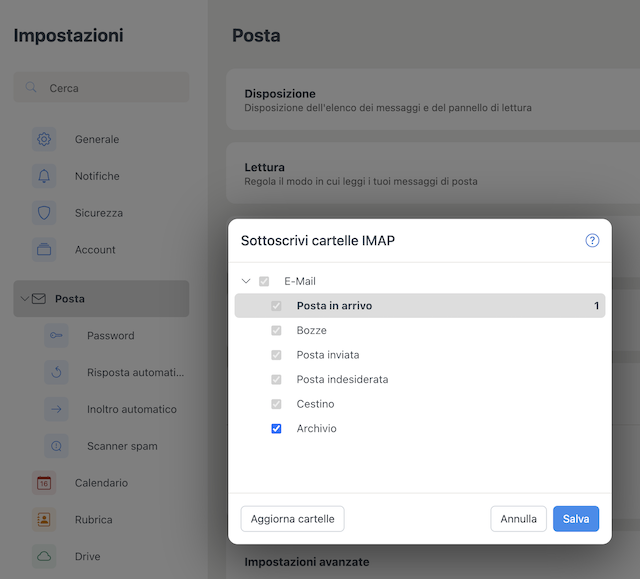
Task: Click the Generale gear icon
Action: [44, 139]
